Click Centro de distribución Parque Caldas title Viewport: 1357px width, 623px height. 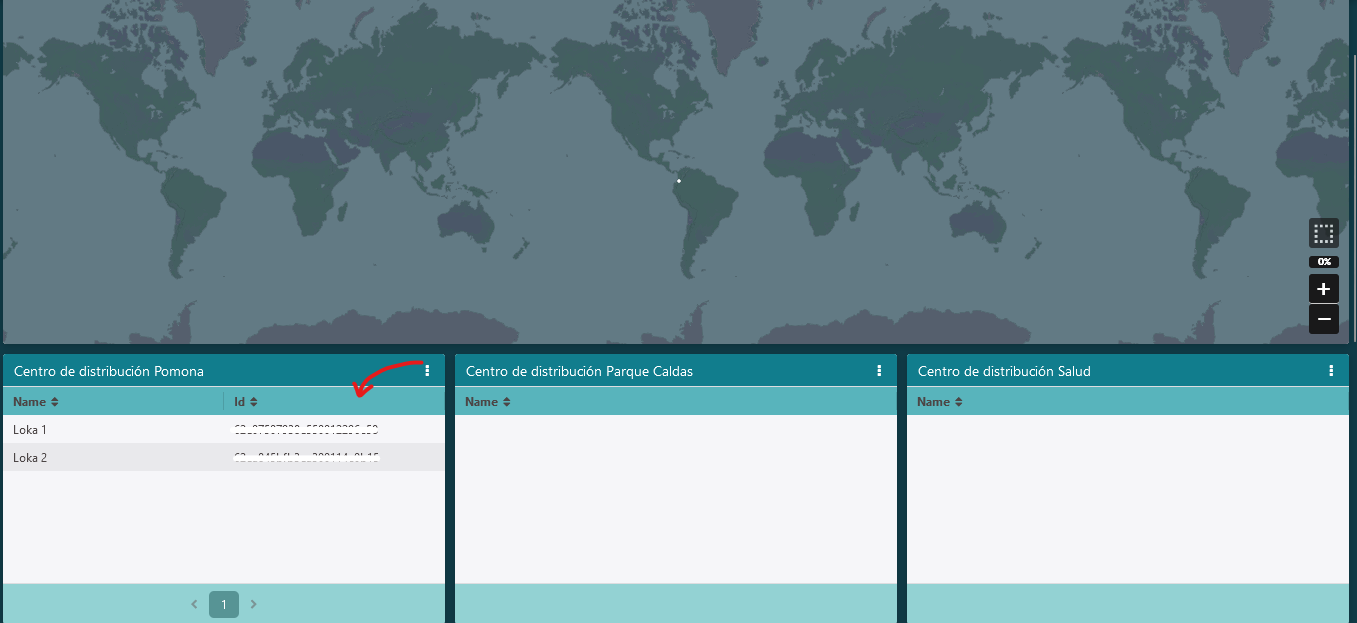[579, 371]
